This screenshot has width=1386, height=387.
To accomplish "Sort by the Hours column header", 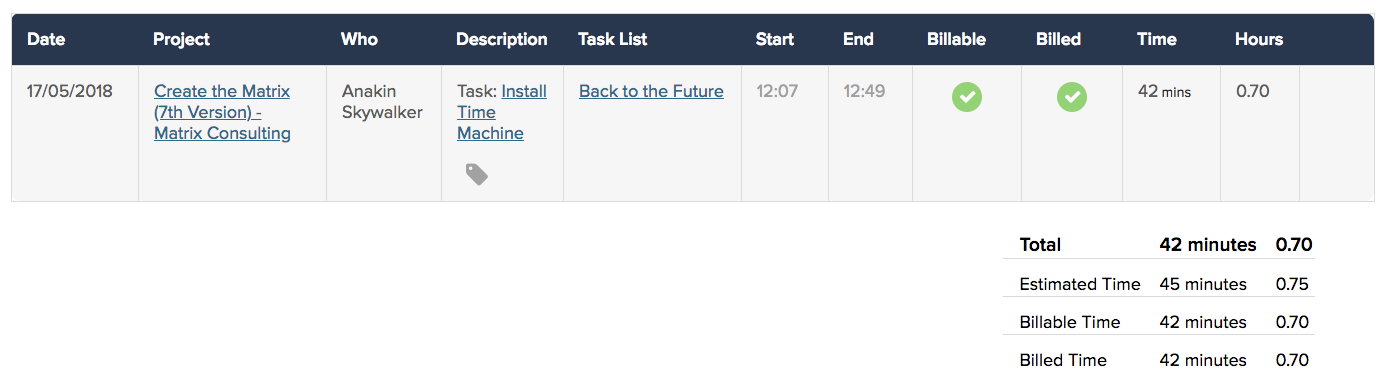I will coord(1259,39).
